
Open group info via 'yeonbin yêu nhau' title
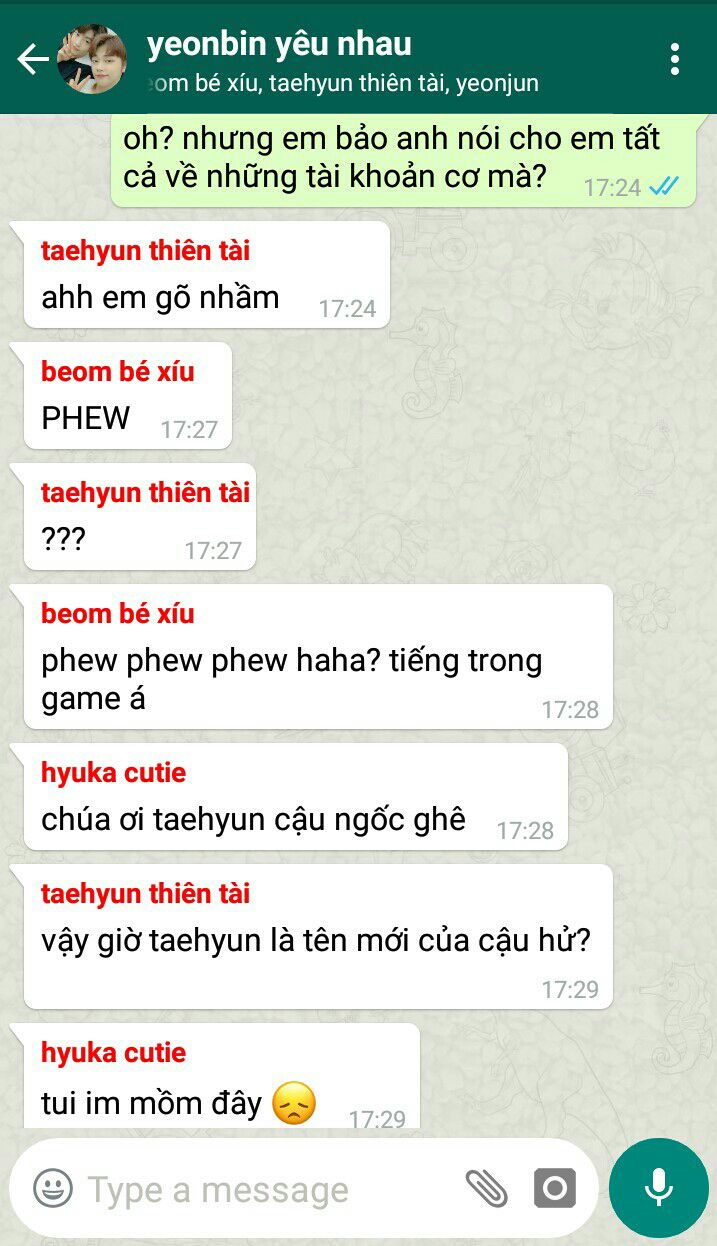tap(279, 44)
